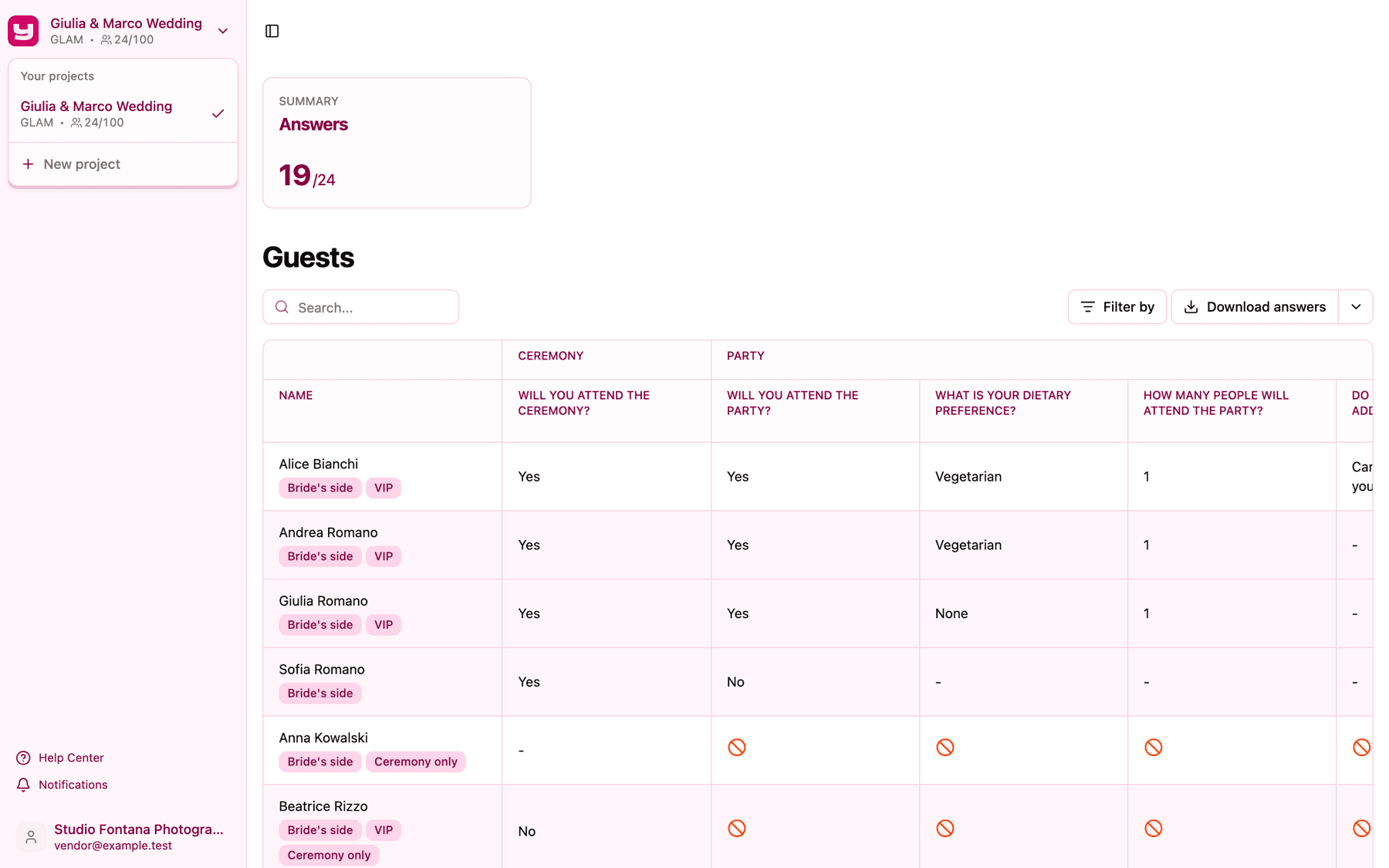Screen dimensions: 1389x868
Task: Click the pink app logo icon
Action: point(23,31)
